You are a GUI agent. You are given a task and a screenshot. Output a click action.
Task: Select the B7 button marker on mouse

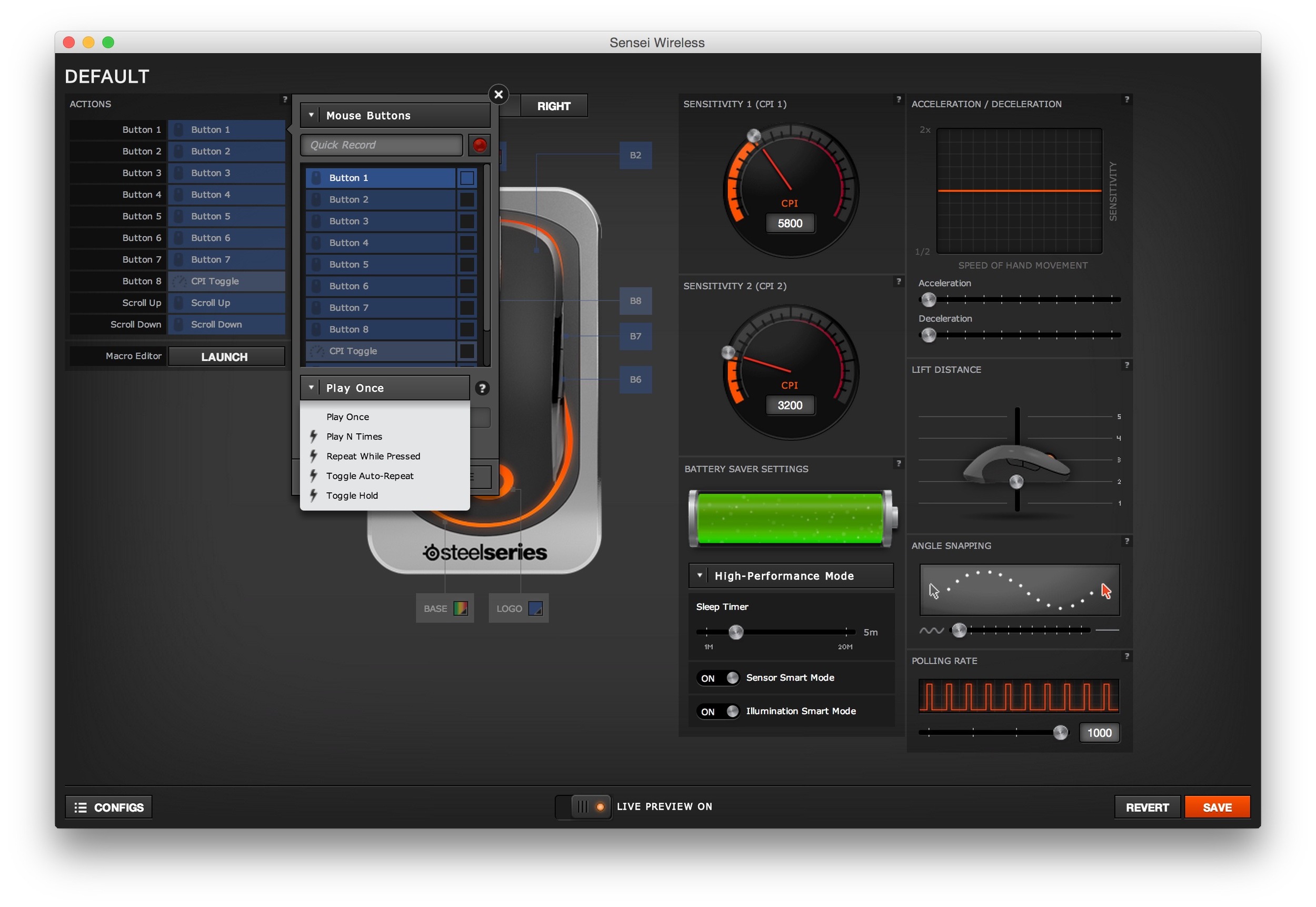click(x=635, y=336)
